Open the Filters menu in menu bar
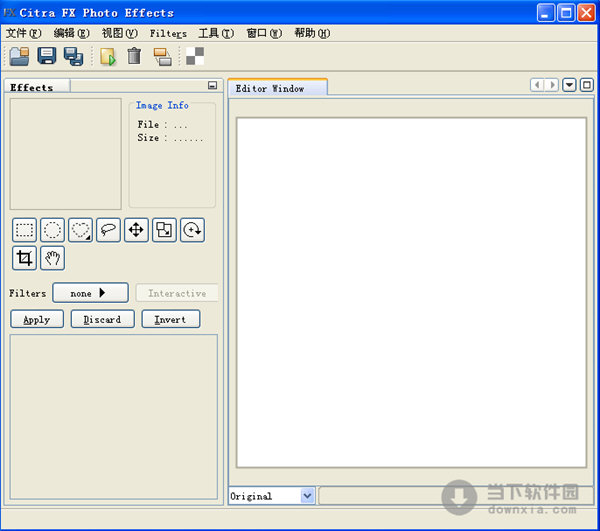The image size is (600, 531). [168, 34]
